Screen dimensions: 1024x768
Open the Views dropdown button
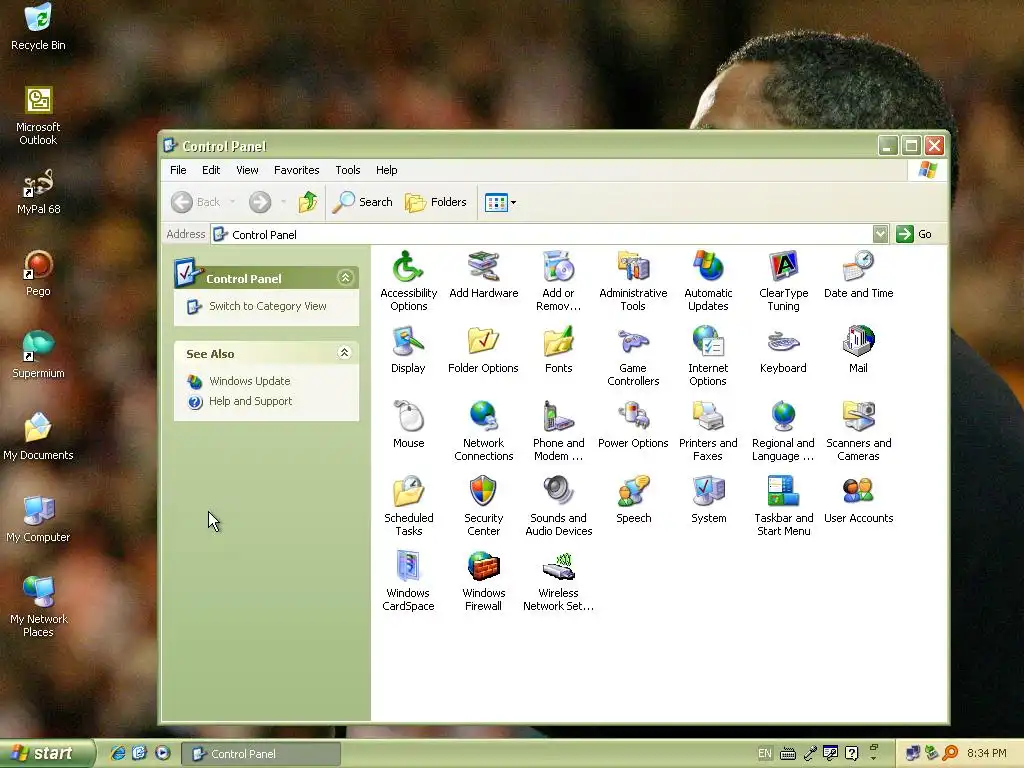(x=500, y=202)
